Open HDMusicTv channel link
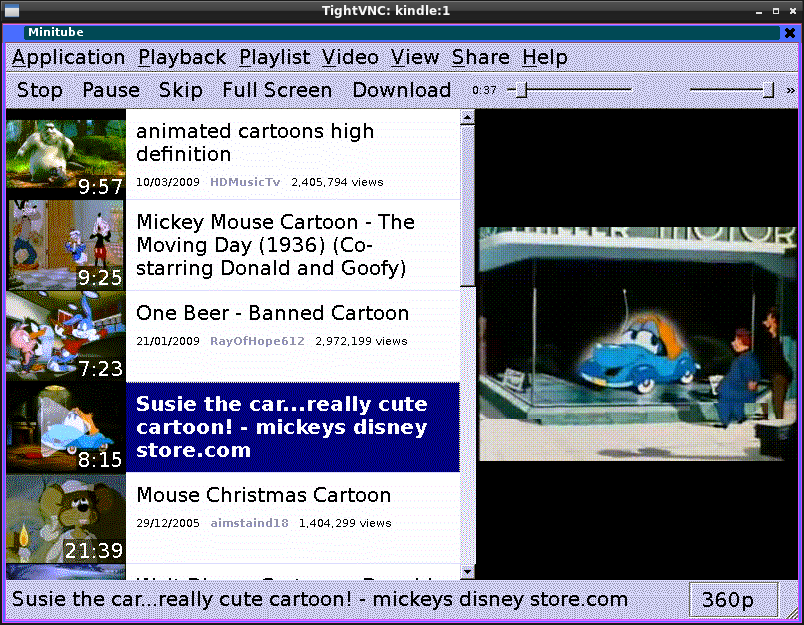 [x=245, y=182]
